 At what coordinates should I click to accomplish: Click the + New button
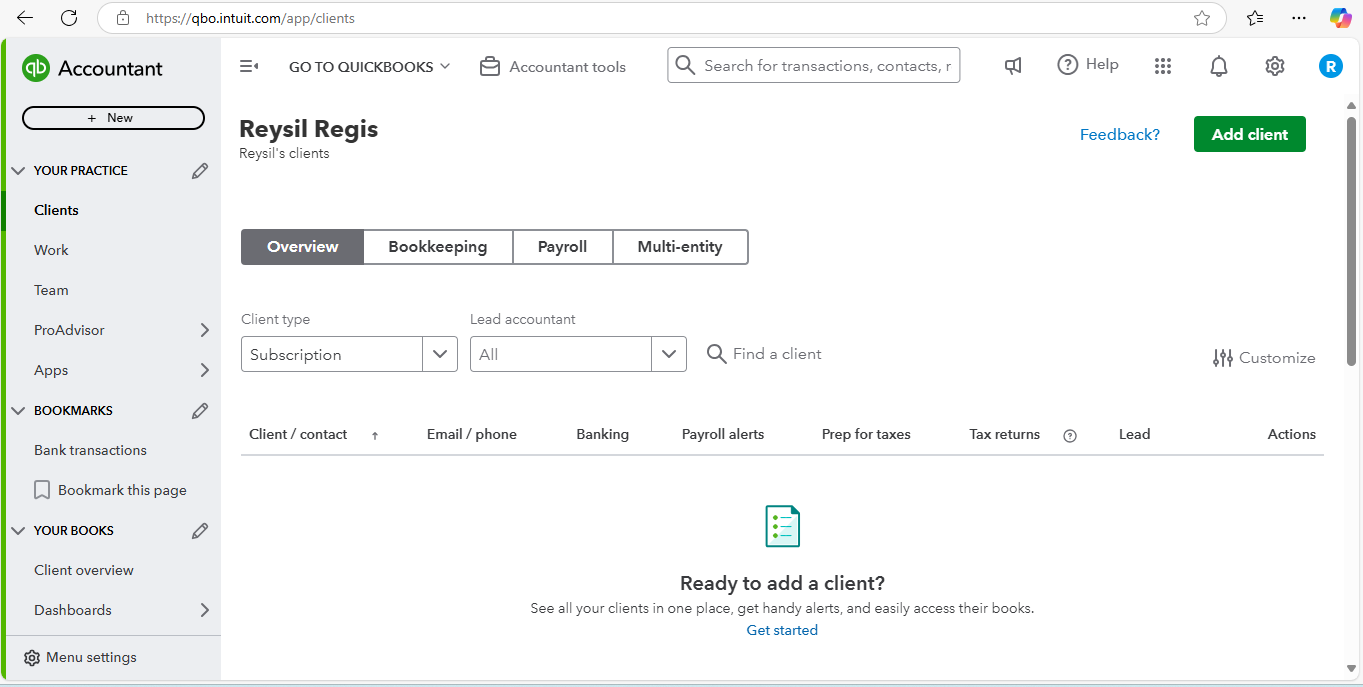tap(113, 118)
